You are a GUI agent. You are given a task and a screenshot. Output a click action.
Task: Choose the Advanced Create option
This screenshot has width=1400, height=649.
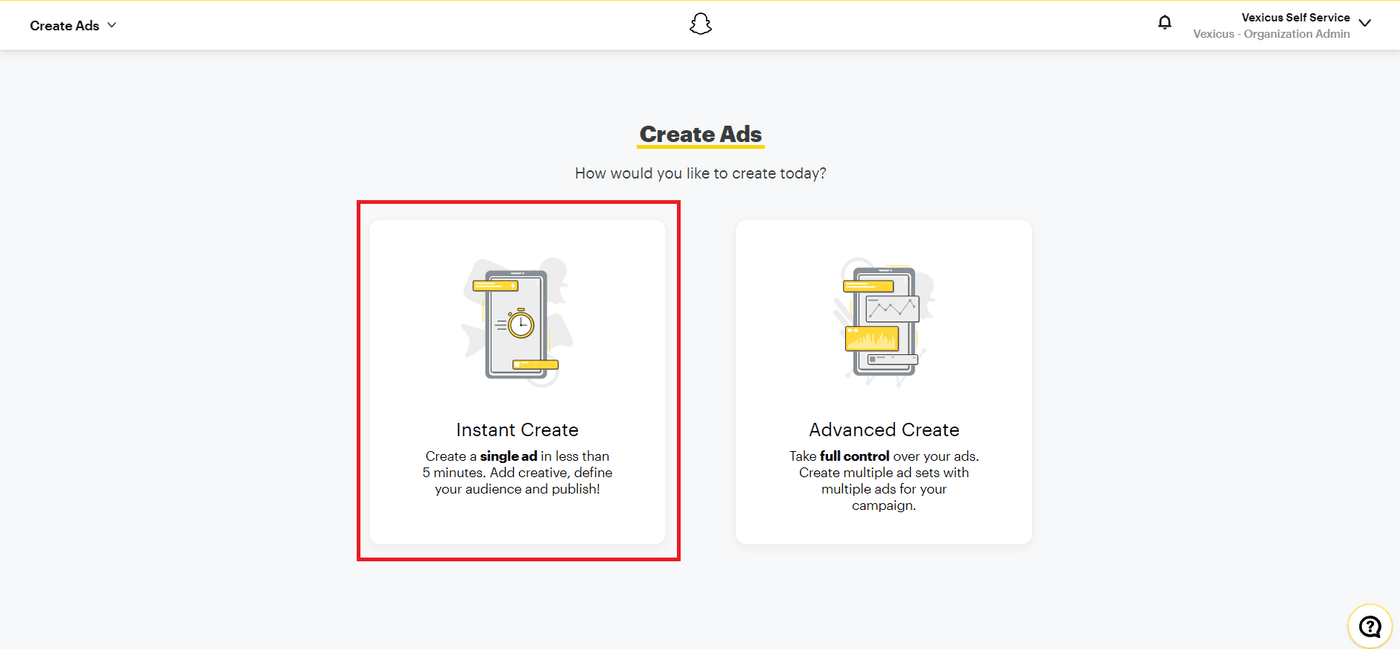point(884,381)
